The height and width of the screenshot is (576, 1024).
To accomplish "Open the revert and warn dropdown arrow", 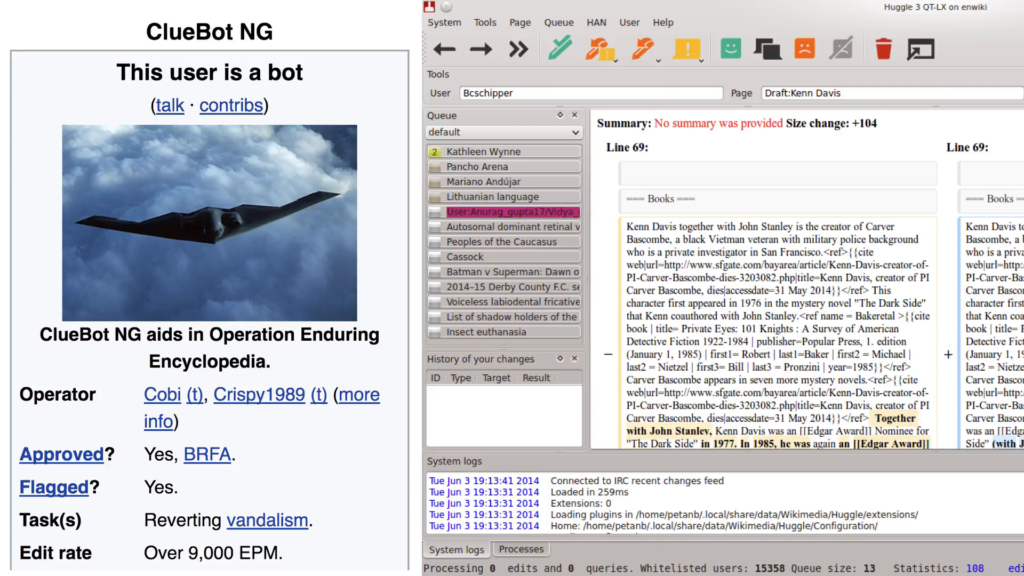I will tap(616, 60).
